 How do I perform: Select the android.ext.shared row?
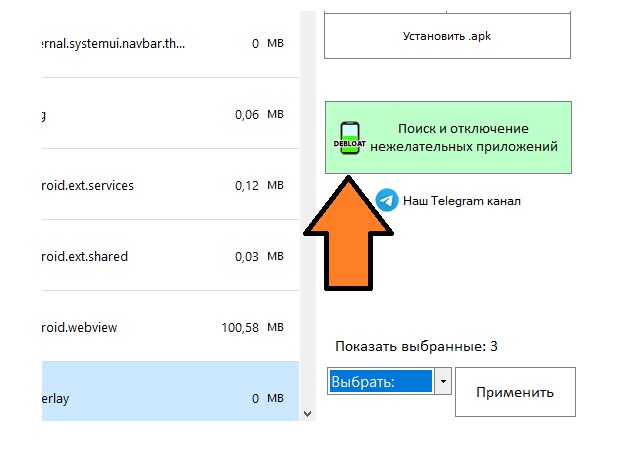170,256
